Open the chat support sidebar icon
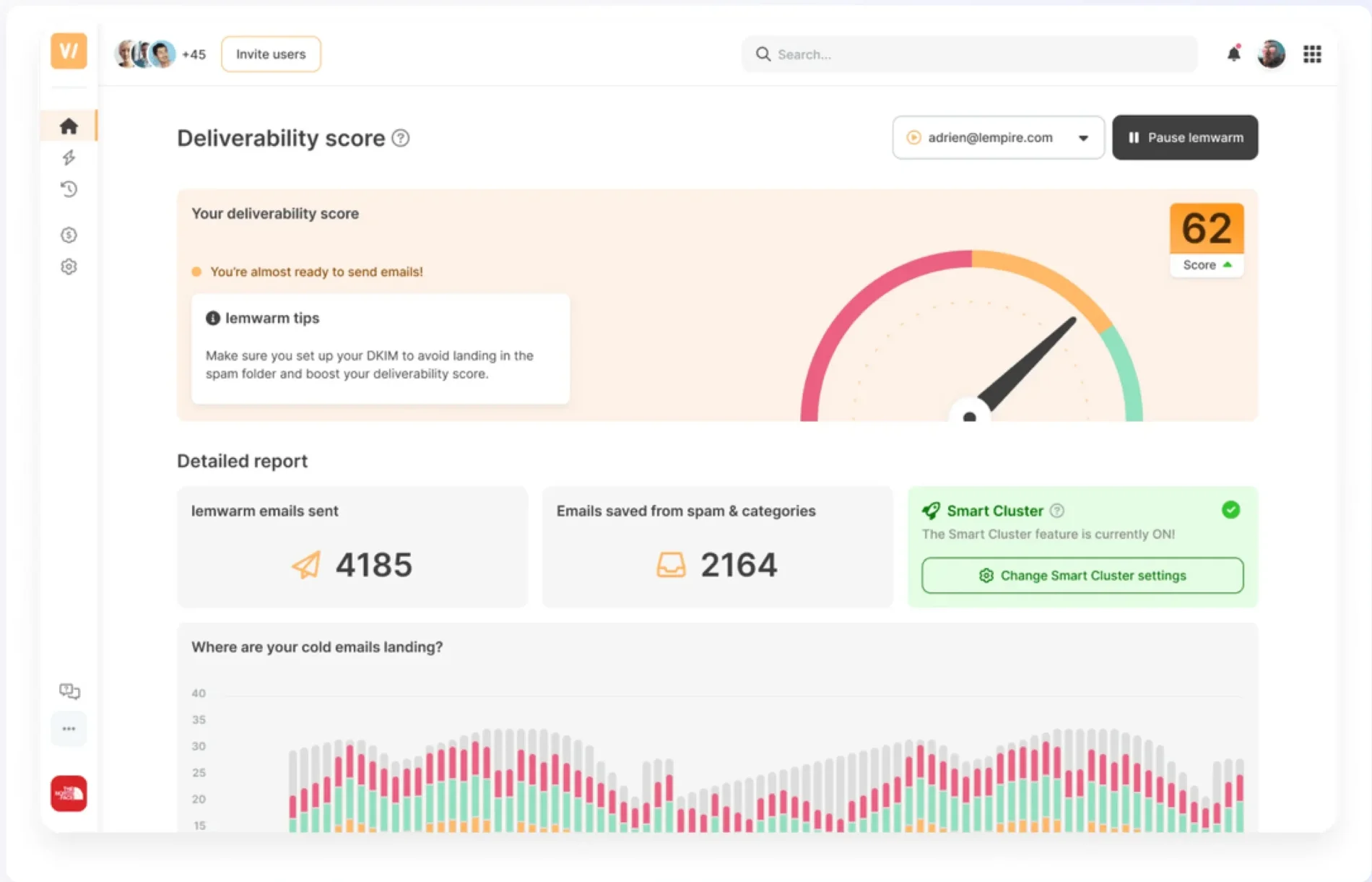Viewport: 1372px width, 882px height. [69, 691]
